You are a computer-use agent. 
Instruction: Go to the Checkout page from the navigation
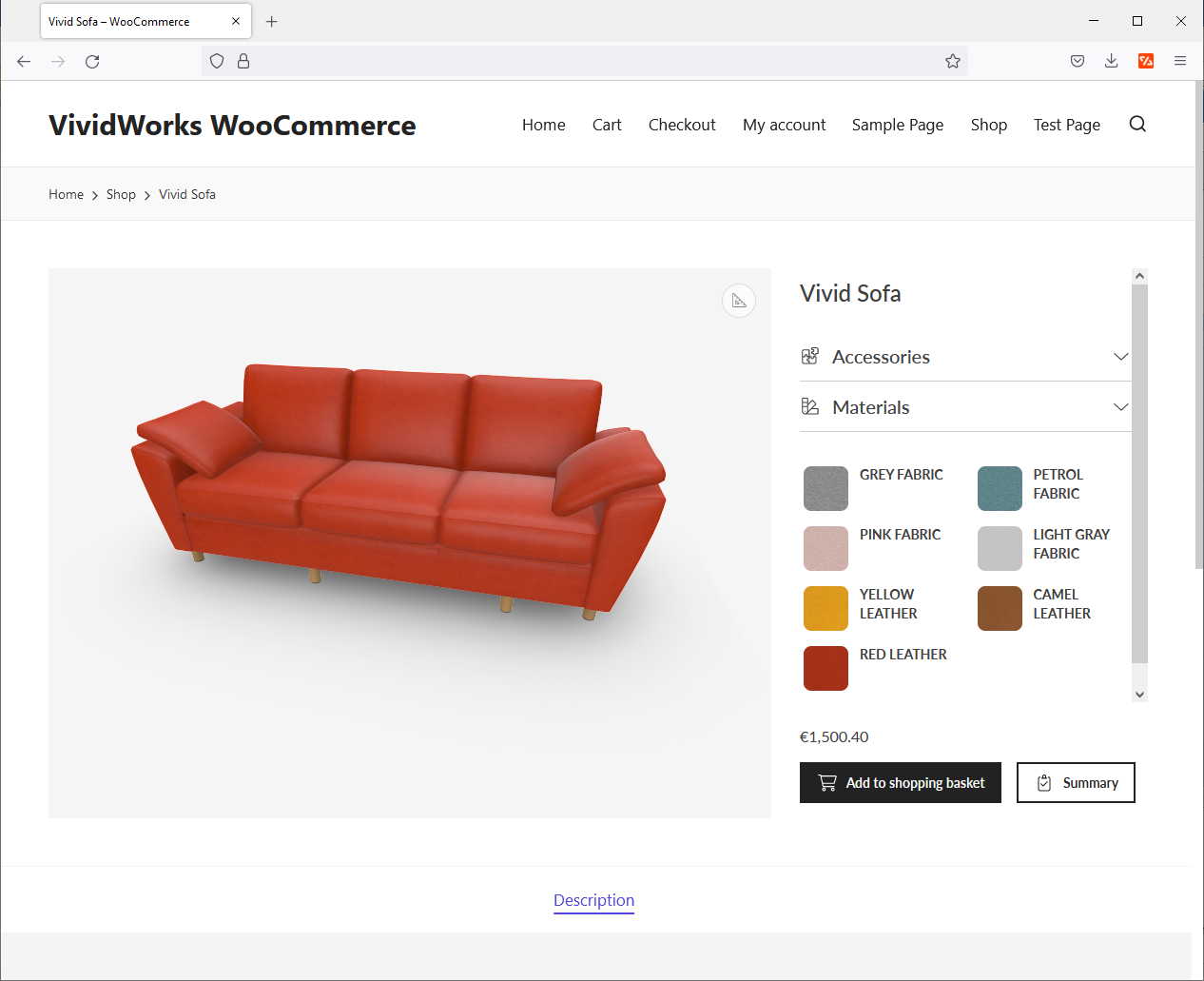[682, 124]
